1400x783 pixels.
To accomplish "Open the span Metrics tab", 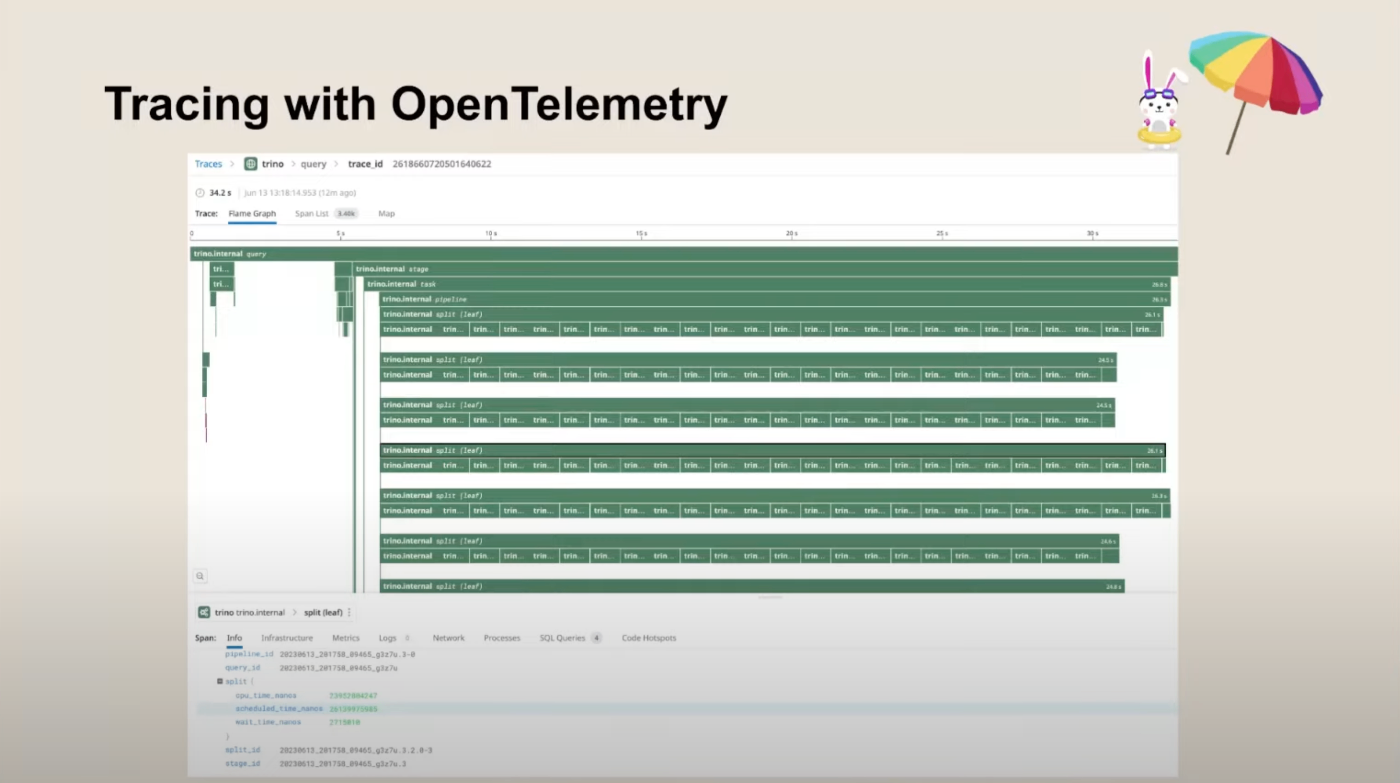I will pos(346,638).
